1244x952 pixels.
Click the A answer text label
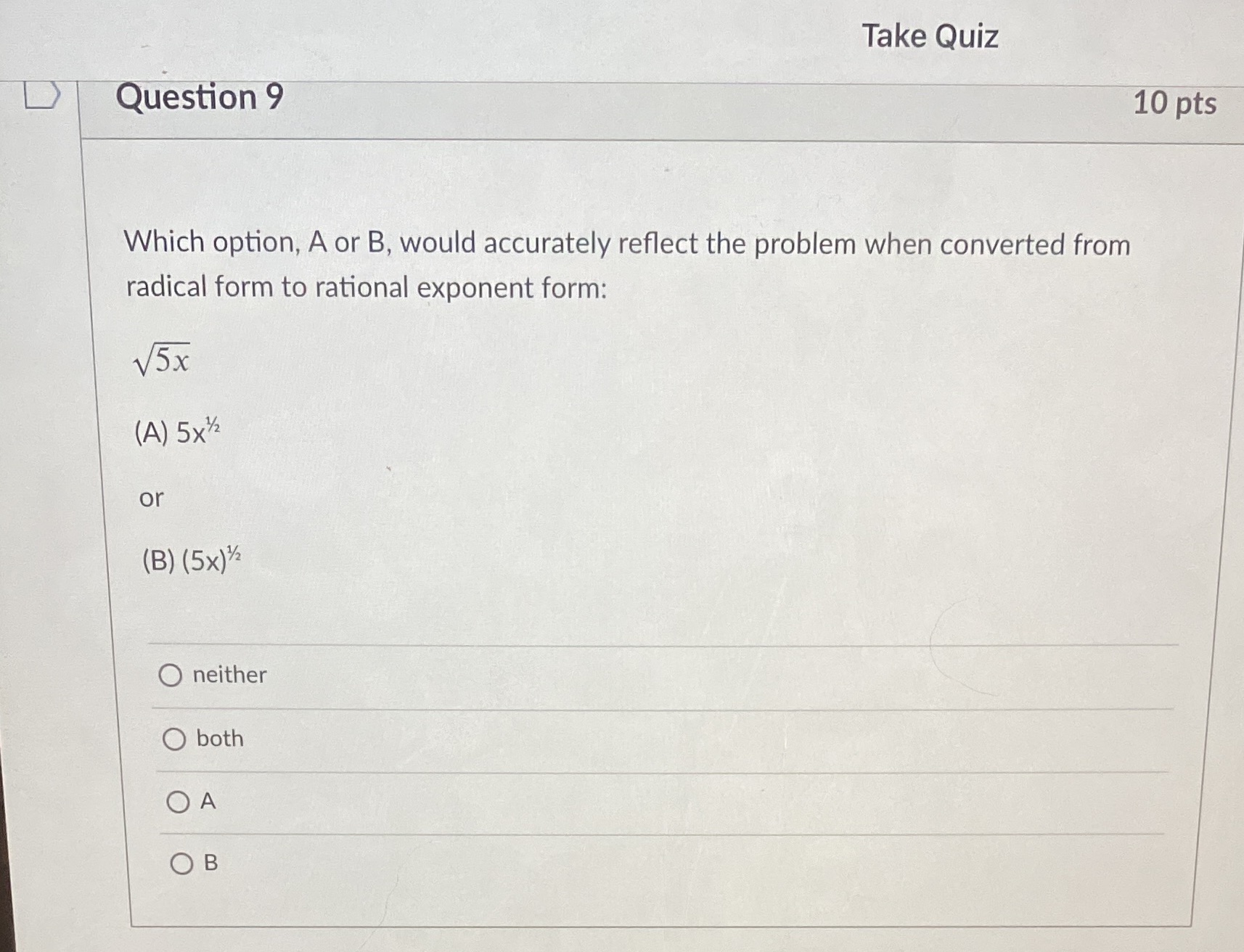pos(208,802)
